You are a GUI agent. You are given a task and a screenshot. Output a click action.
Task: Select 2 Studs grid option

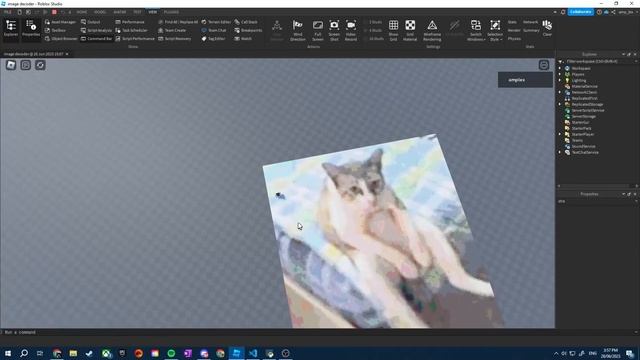tap(374, 22)
